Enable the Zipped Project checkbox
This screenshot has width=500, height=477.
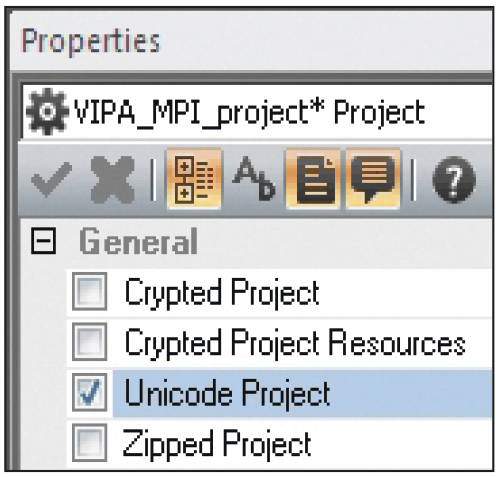[x=90, y=443]
